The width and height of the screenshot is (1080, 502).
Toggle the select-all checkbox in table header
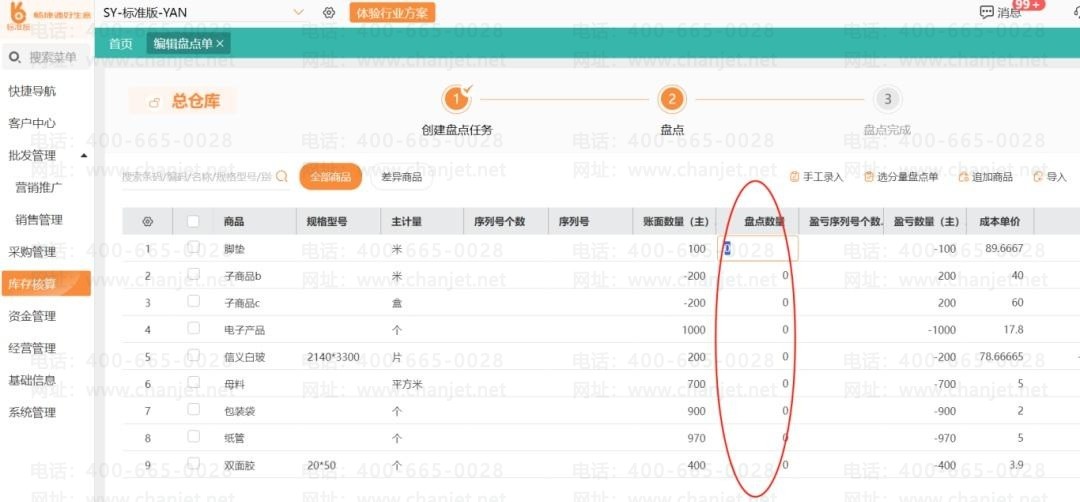(194, 222)
